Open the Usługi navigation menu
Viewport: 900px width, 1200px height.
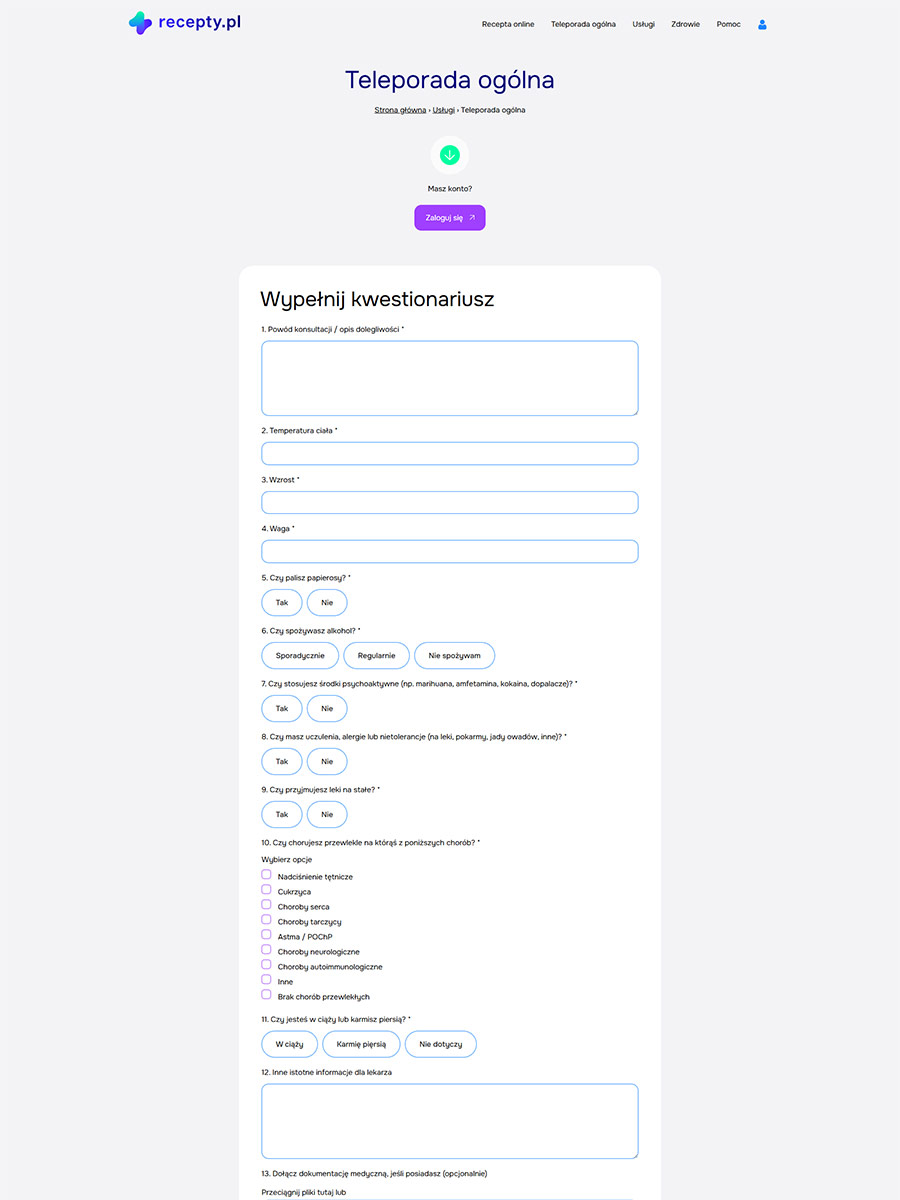pyautogui.click(x=643, y=24)
